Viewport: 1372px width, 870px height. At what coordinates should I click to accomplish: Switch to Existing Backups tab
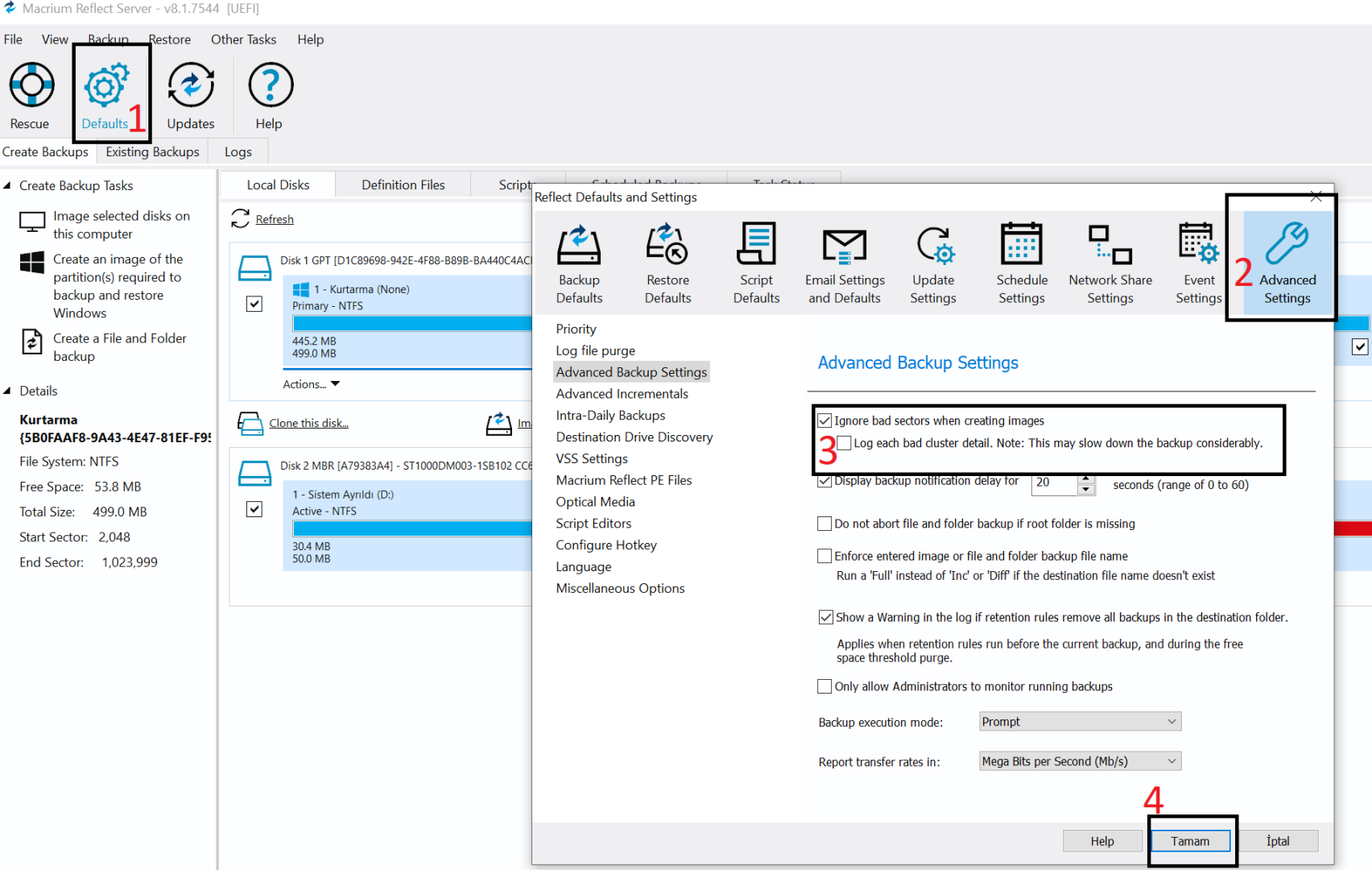[x=153, y=152]
